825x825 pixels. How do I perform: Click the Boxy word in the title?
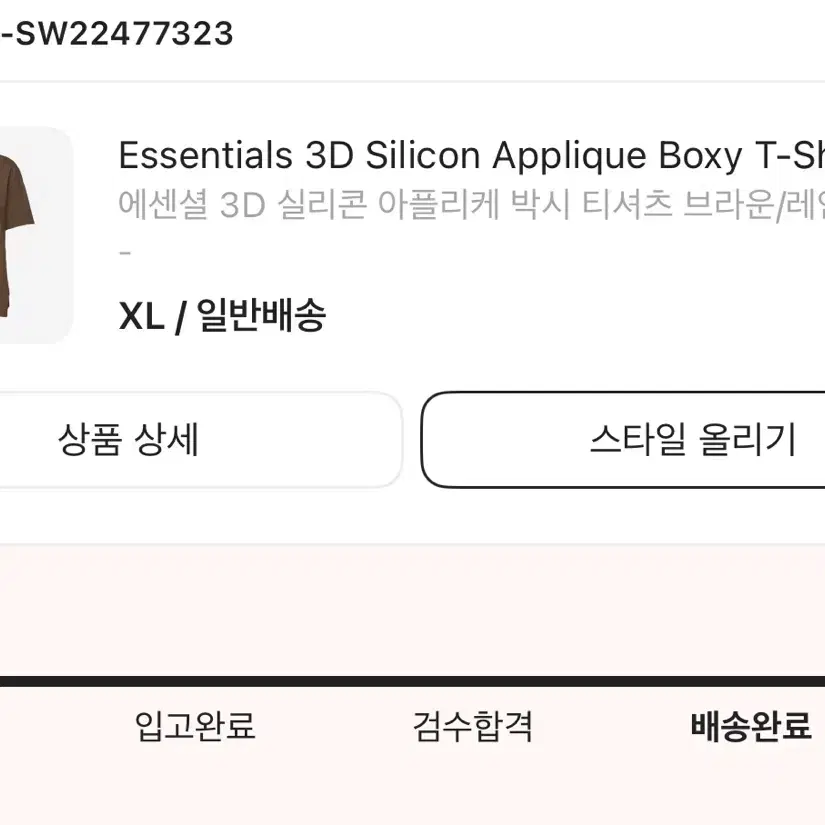coord(700,157)
